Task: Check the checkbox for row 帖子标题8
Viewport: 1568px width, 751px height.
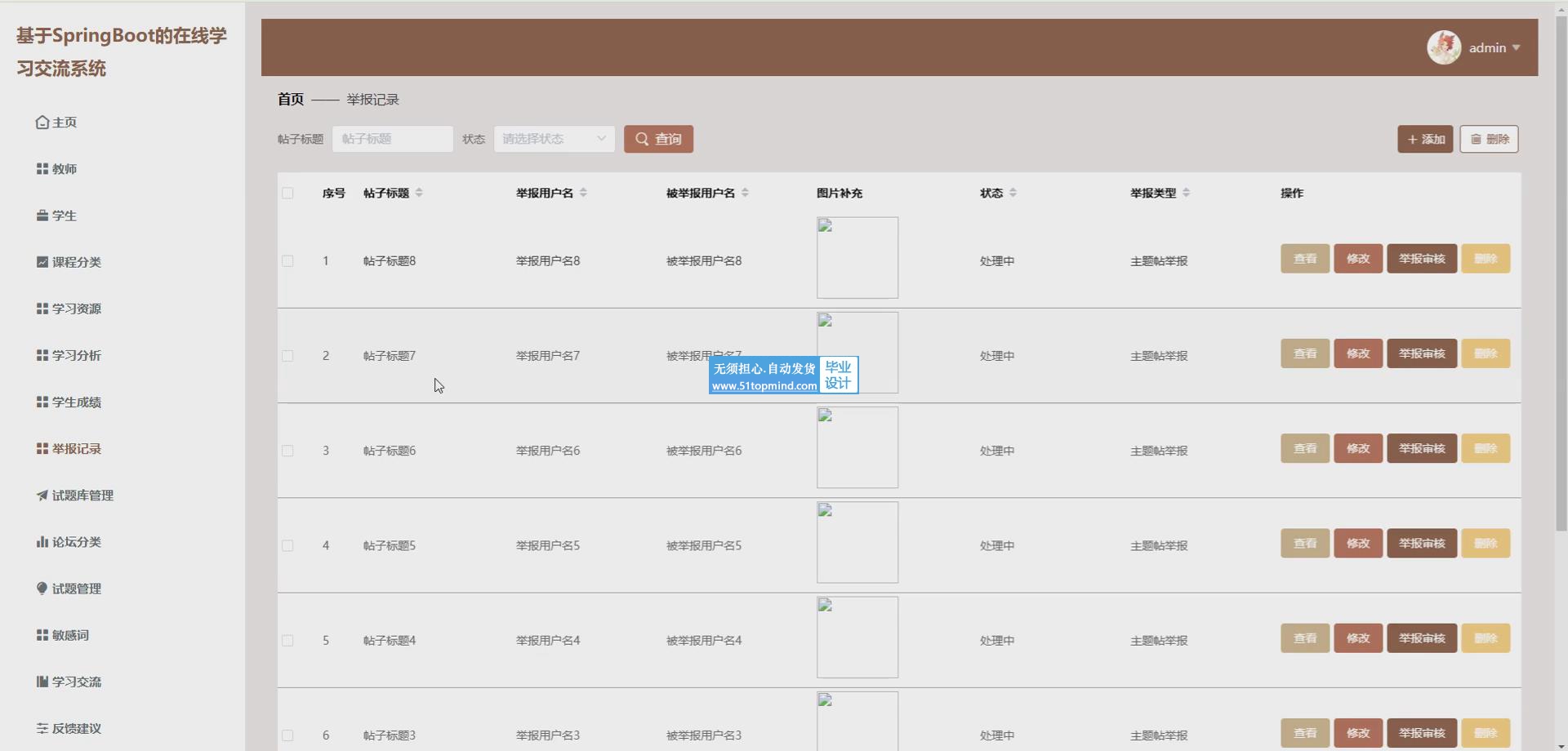Action: point(287,261)
